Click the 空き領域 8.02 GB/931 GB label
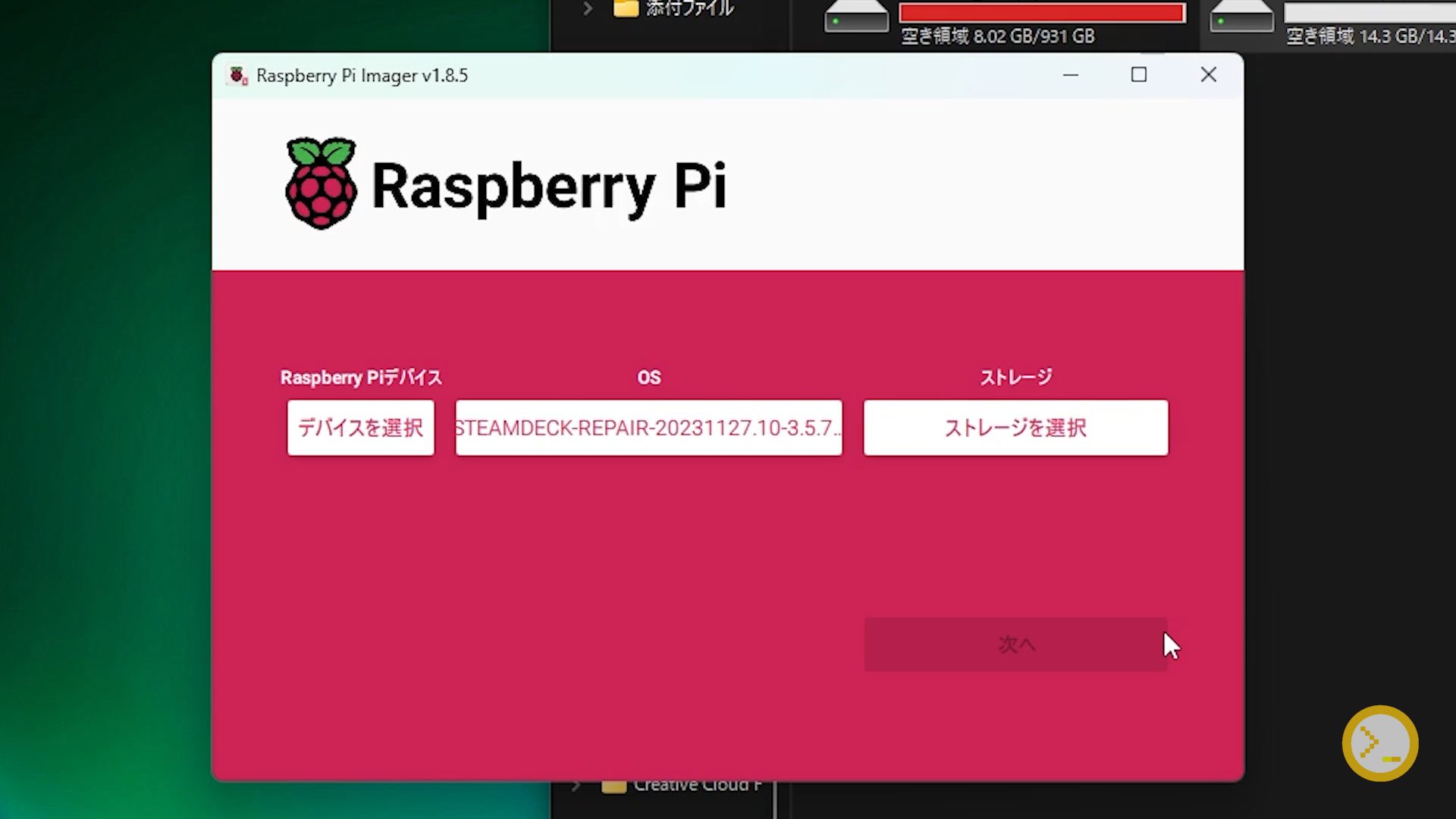The height and width of the screenshot is (819, 1456). 997,36
